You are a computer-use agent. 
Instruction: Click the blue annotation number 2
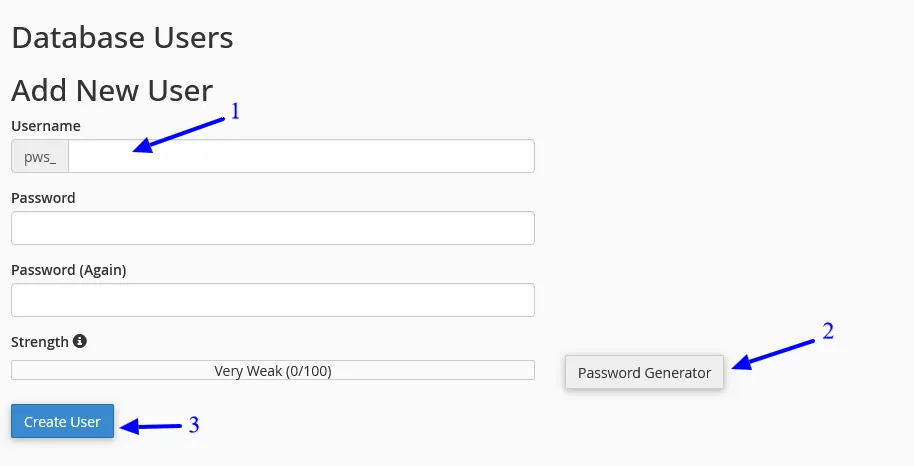828,331
